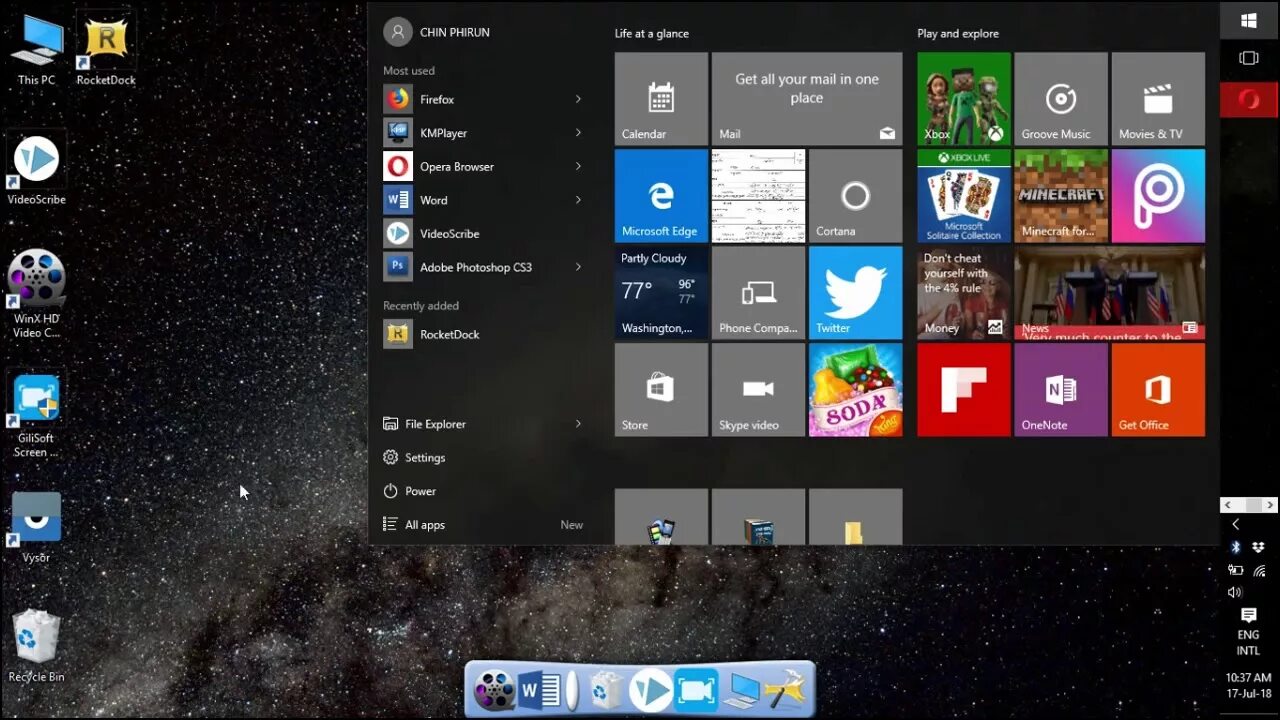Select the Vysor desktop shortcut
The width and height of the screenshot is (1280, 720).
(36, 527)
